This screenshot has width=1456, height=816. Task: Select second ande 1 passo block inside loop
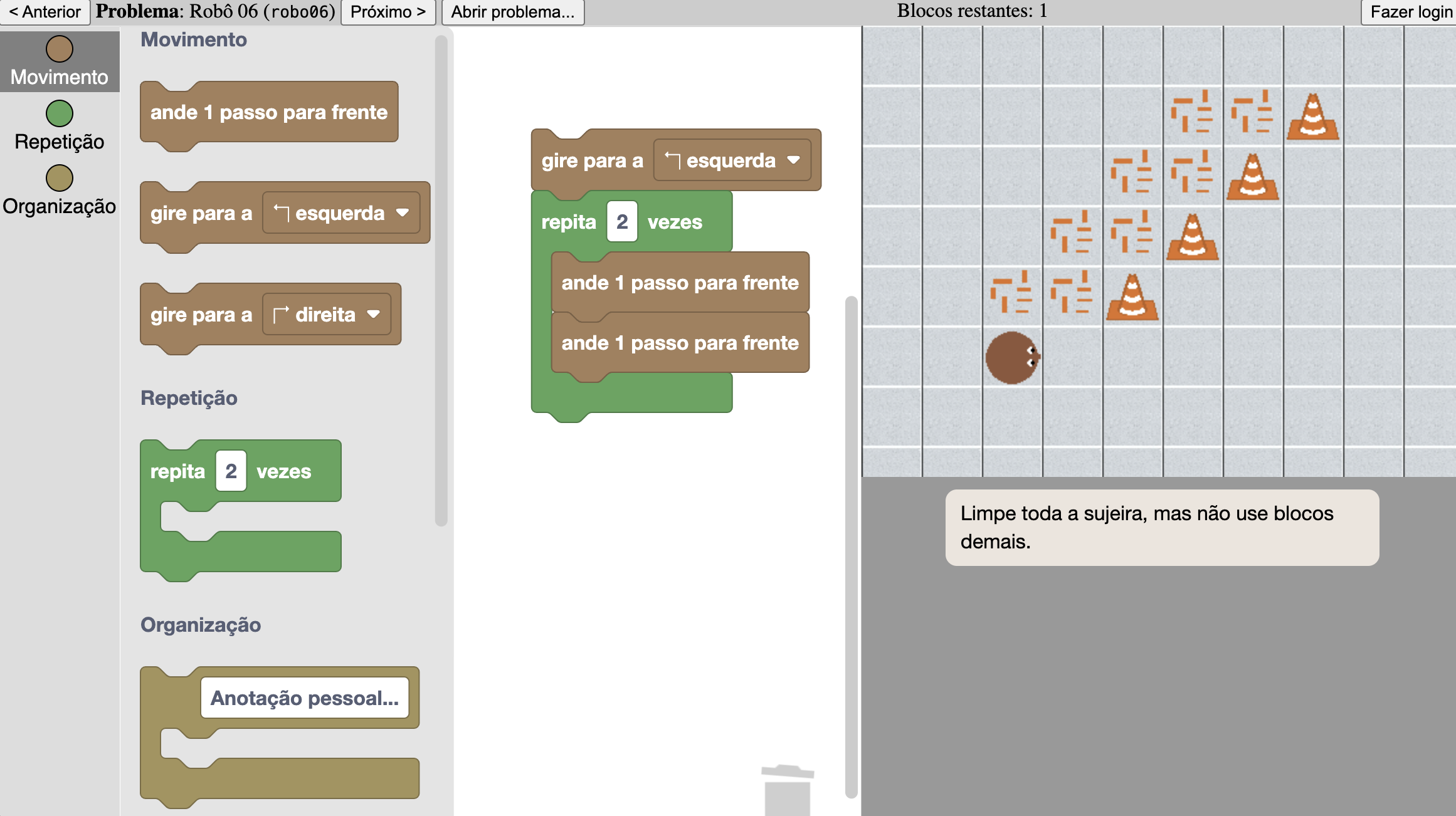tap(680, 343)
